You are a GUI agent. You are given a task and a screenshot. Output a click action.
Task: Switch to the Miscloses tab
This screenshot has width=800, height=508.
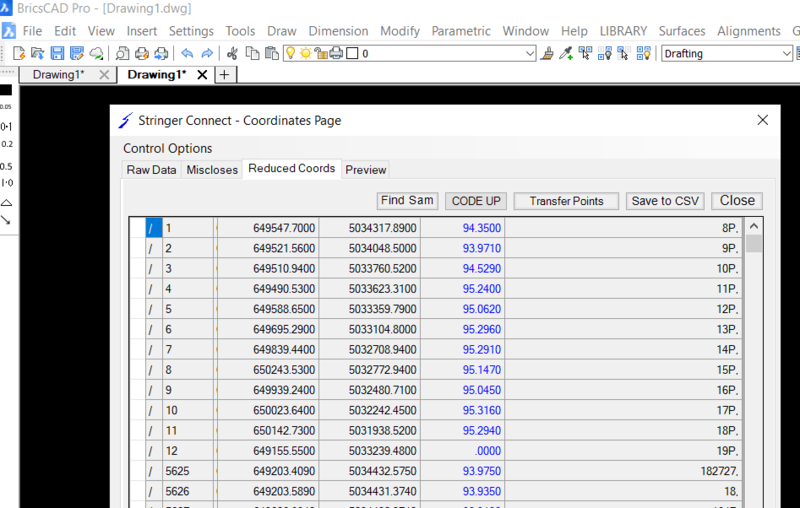click(x=212, y=170)
